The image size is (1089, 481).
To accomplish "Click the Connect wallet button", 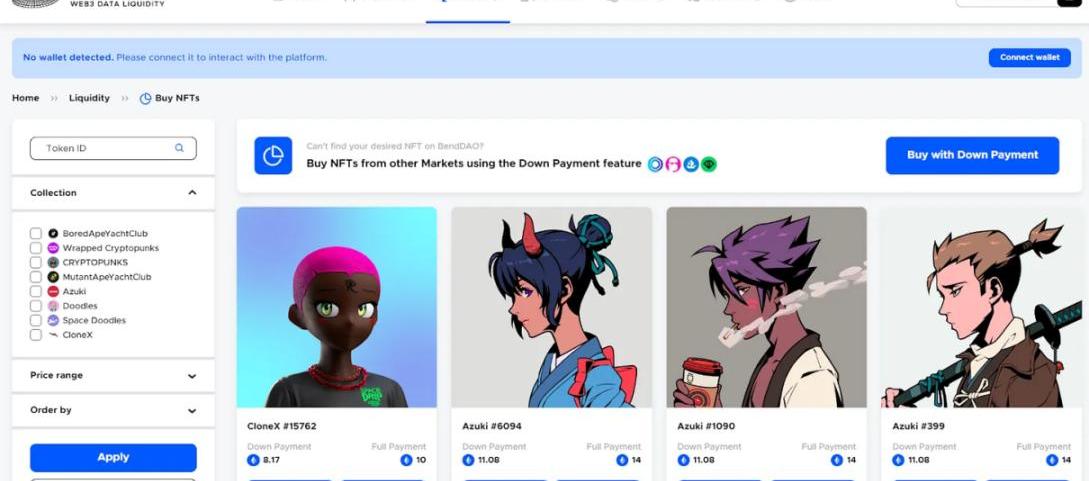I will pos(1029,58).
